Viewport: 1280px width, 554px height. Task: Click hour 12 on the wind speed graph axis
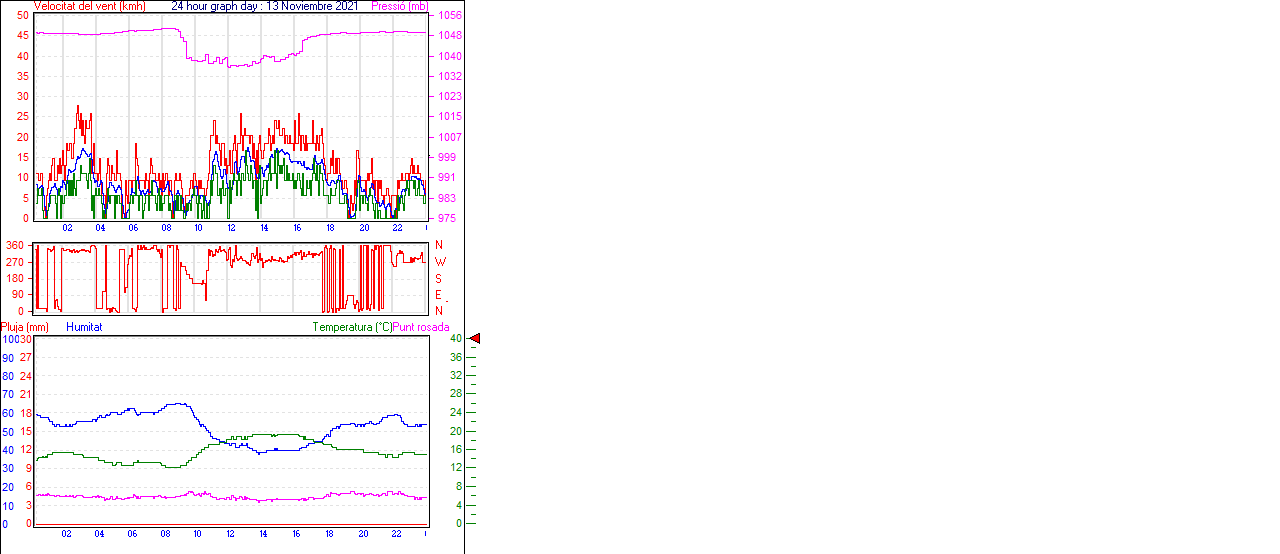tap(231, 228)
